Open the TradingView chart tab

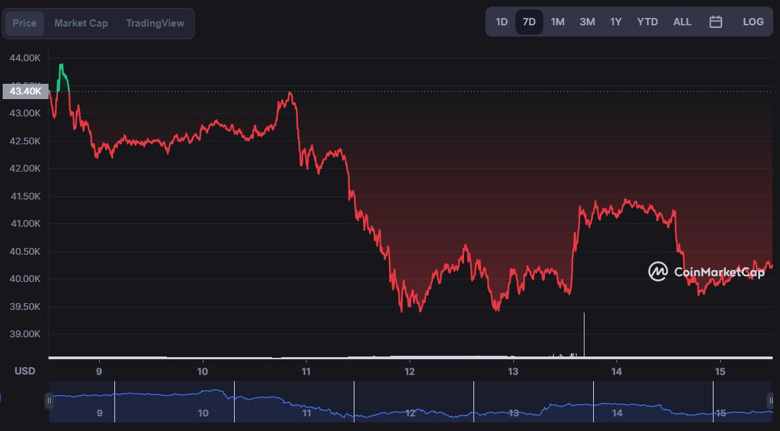pos(155,23)
